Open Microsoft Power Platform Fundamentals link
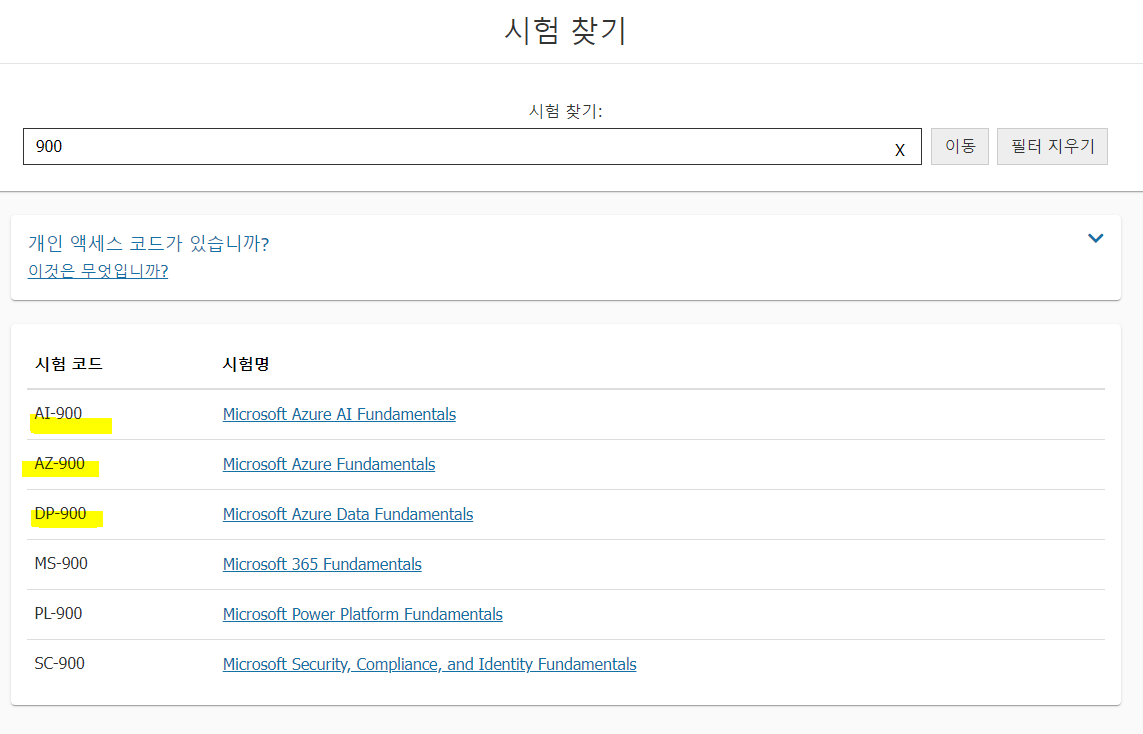The image size is (1143, 734). [x=362, y=614]
